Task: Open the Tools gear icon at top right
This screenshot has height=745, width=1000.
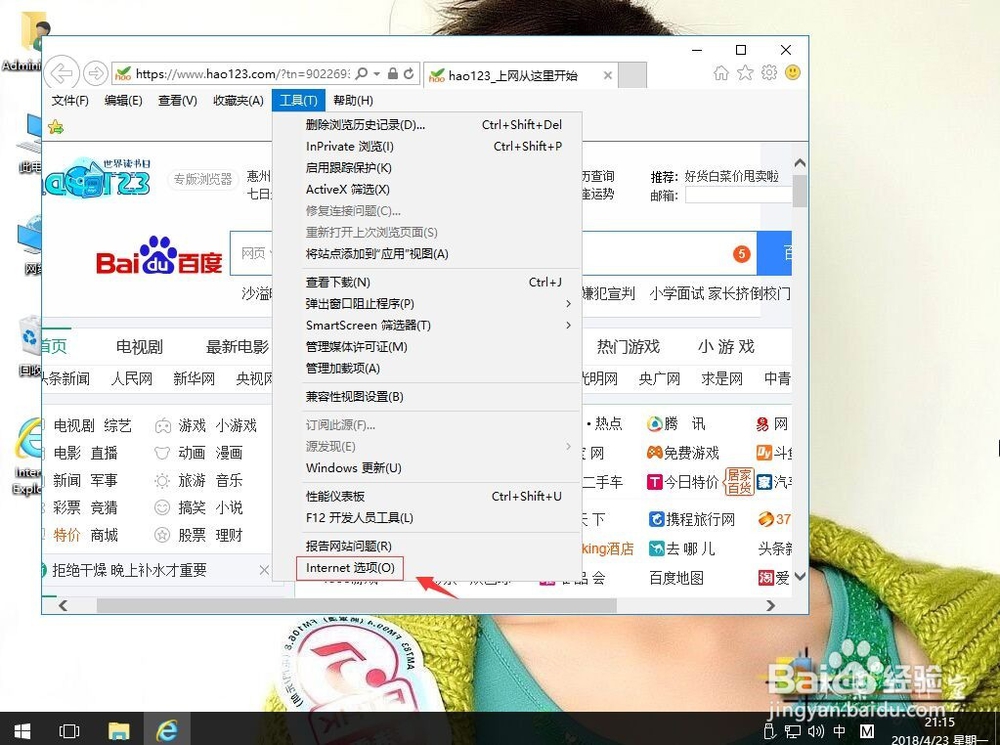Action: coord(769,73)
